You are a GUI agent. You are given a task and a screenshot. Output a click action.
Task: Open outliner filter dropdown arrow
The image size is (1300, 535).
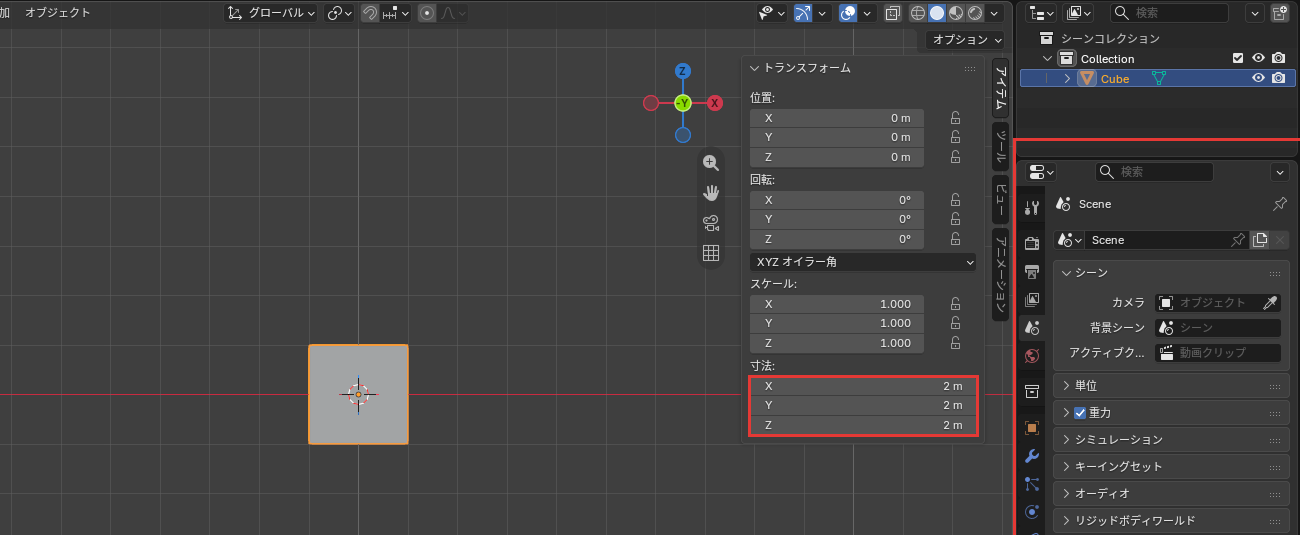click(x=1255, y=13)
